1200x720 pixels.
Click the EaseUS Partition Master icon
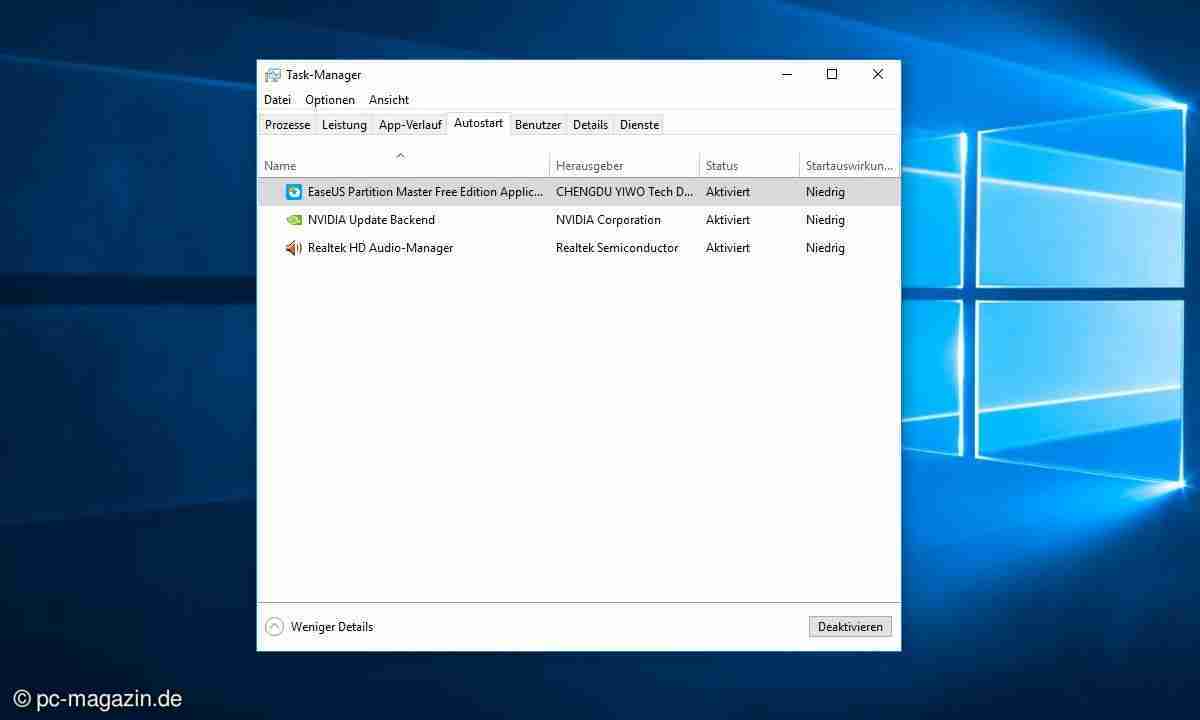294,192
